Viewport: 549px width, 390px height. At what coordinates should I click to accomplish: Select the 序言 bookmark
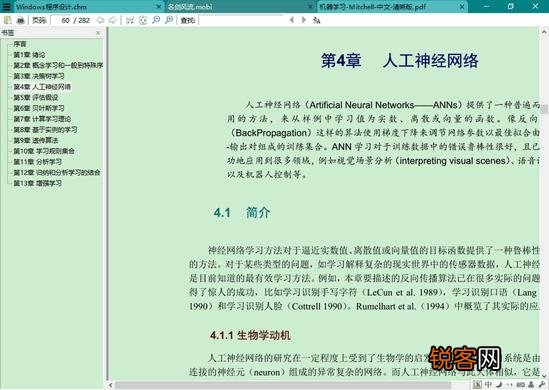20,44
